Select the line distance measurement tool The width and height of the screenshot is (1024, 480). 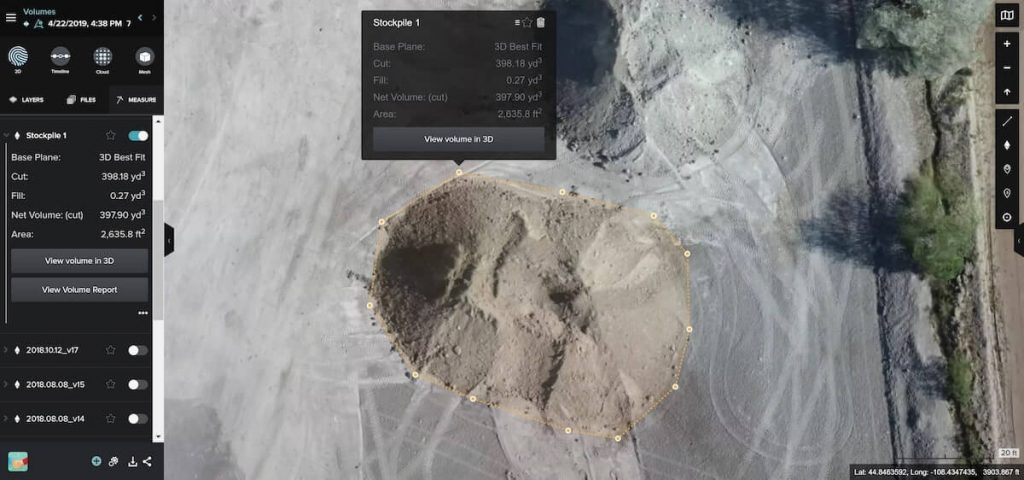pos(1006,120)
